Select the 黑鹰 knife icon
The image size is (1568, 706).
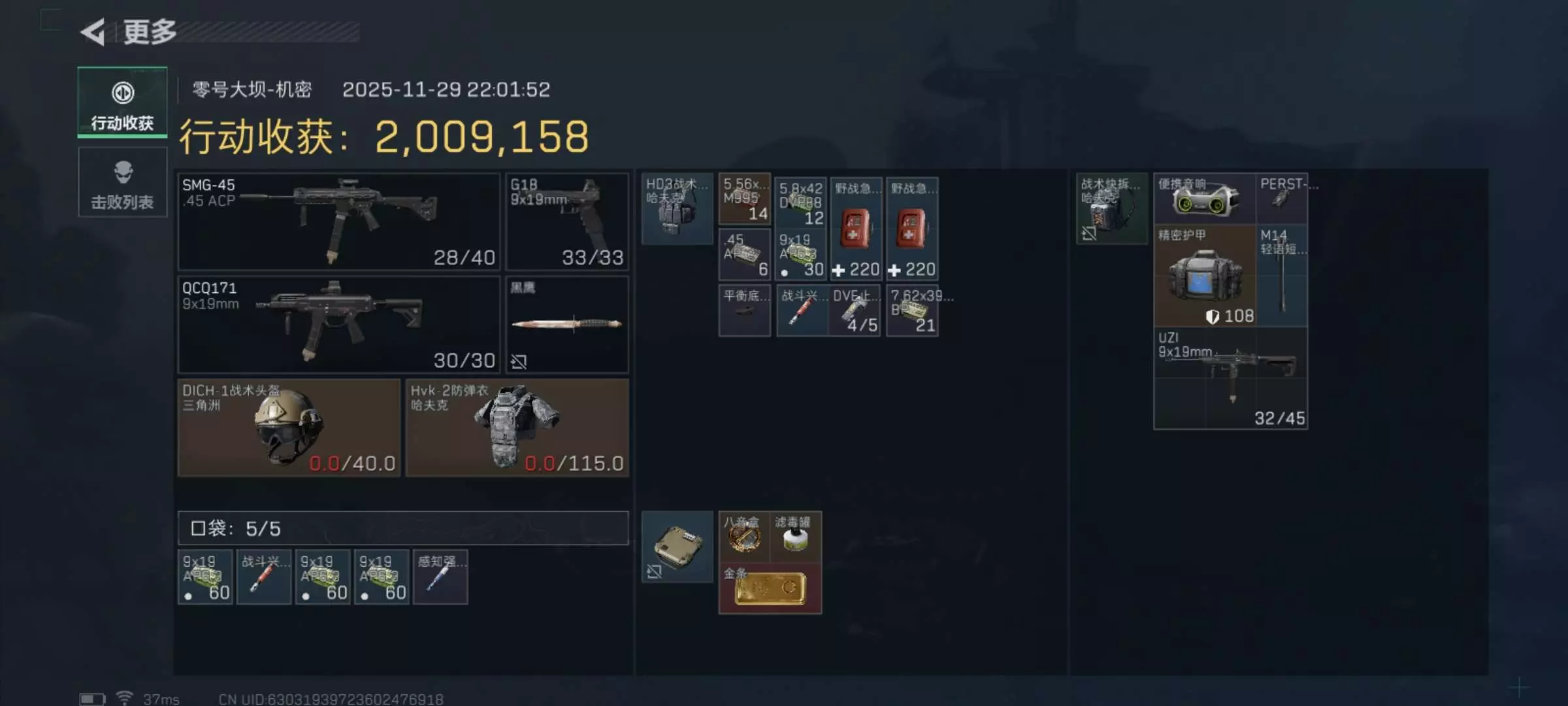point(566,324)
